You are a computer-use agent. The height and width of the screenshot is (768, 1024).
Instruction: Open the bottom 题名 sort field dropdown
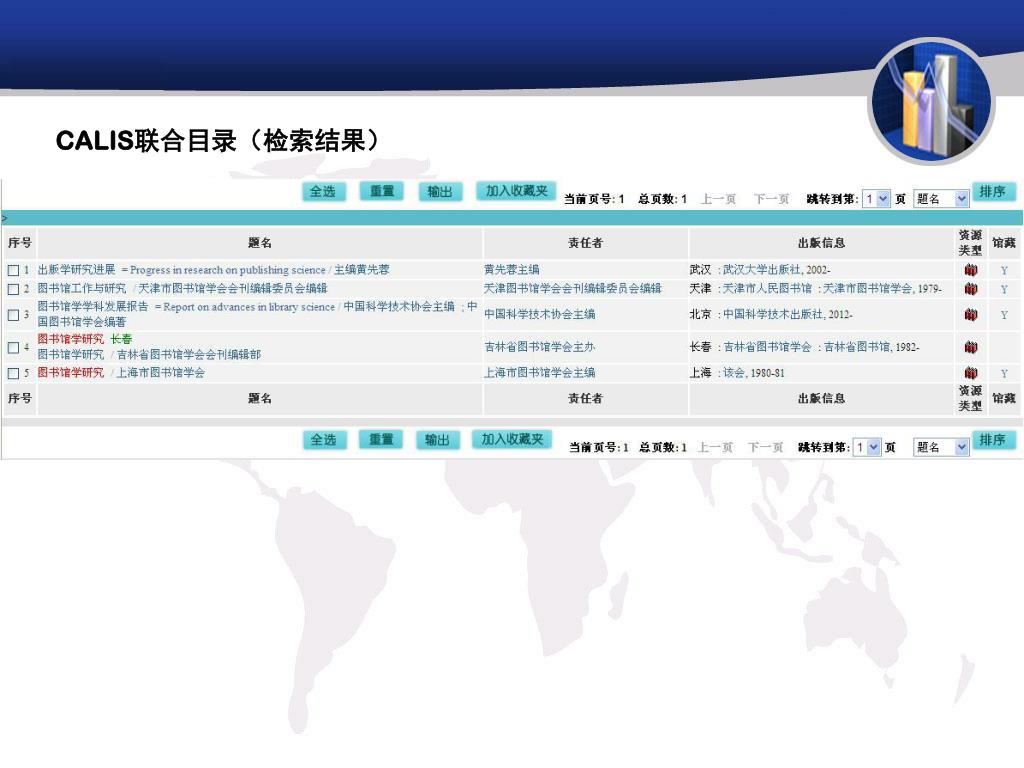[x=940, y=447]
